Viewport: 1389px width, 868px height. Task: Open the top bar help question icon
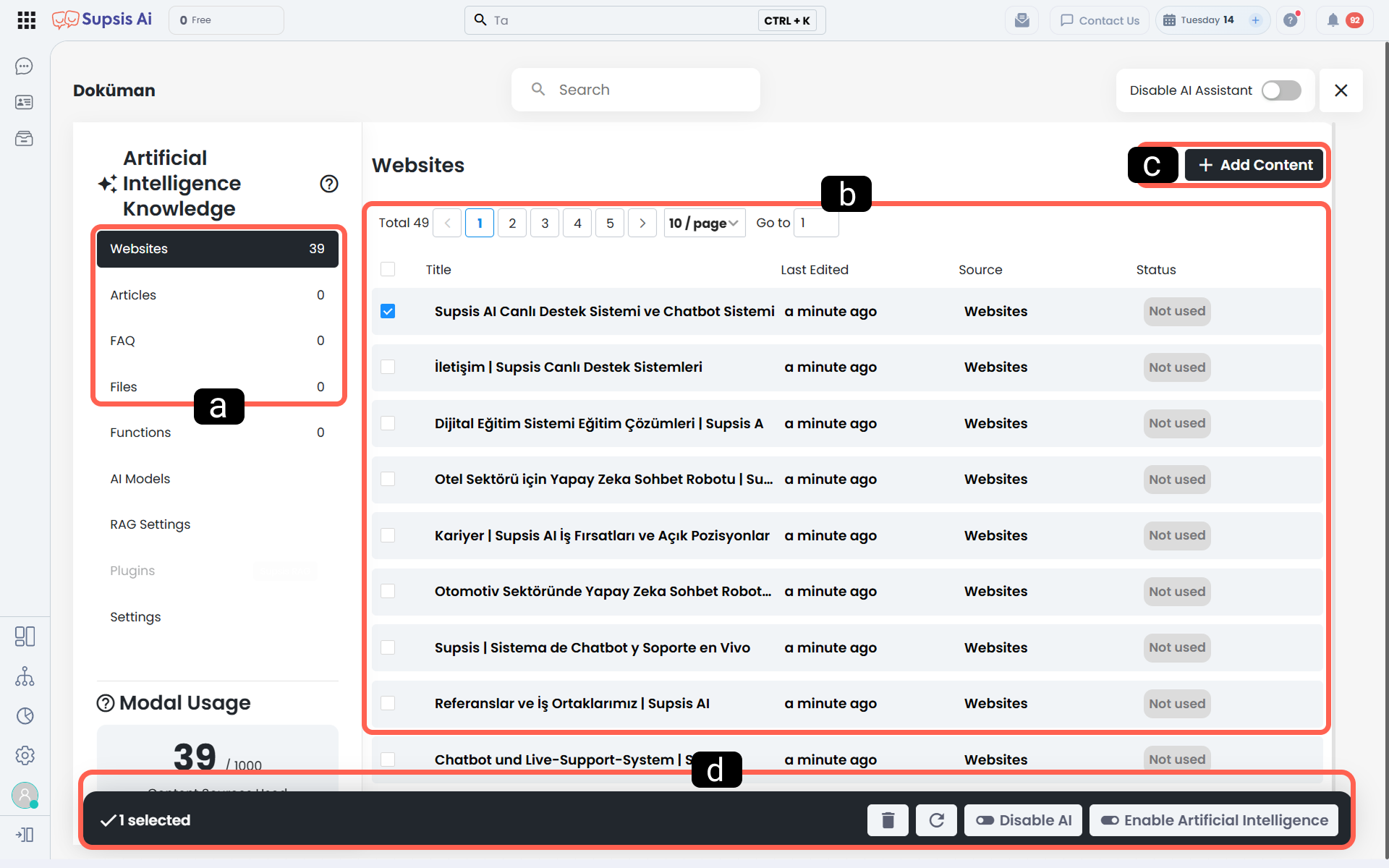(1291, 20)
